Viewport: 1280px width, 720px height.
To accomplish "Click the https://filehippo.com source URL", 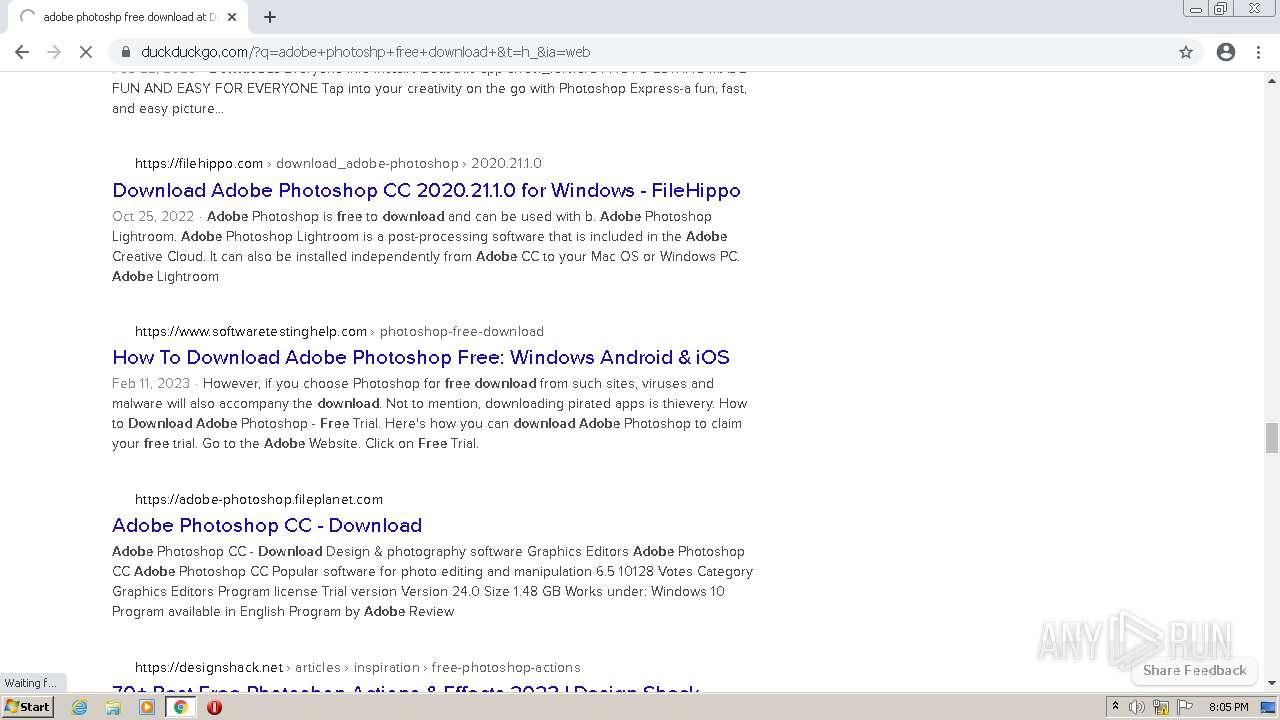I will pyautogui.click(x=199, y=163).
